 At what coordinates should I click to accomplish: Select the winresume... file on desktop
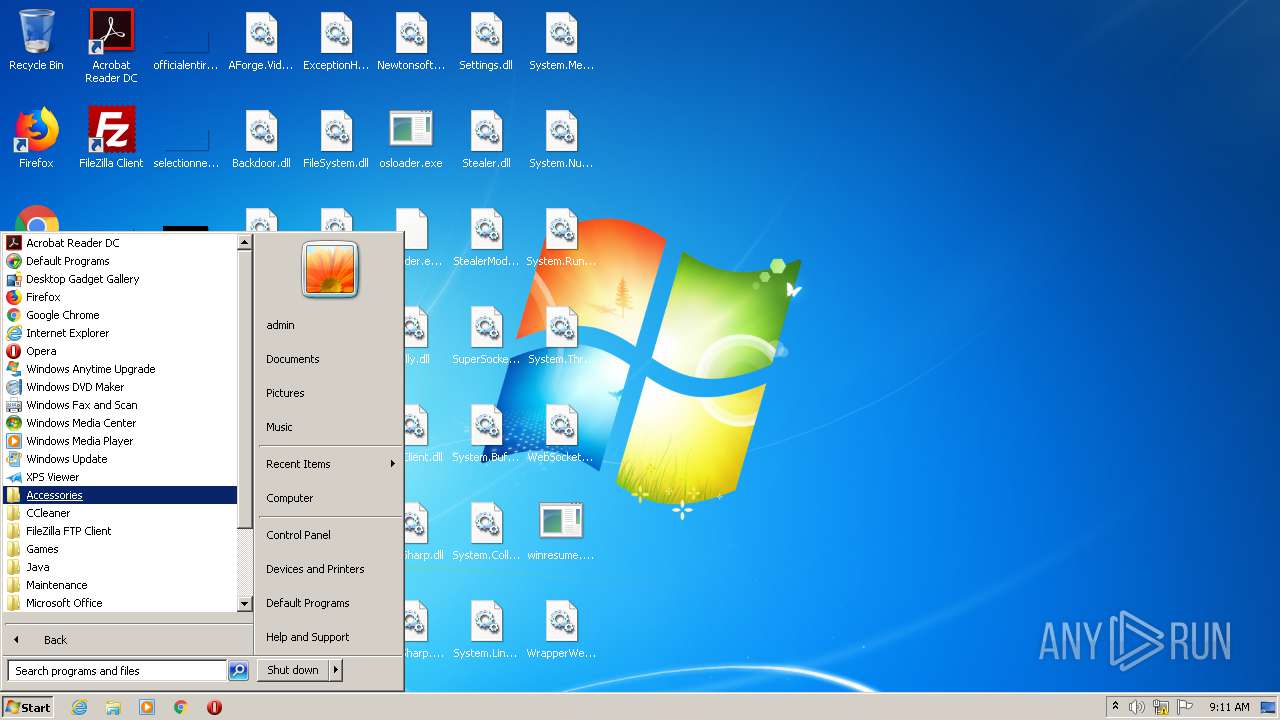click(x=561, y=532)
